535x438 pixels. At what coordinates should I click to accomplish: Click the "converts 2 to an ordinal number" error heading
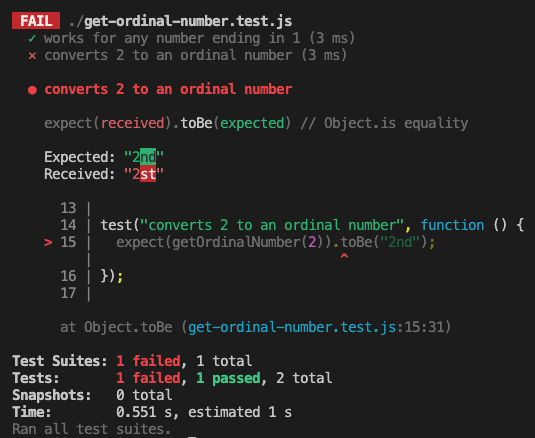click(168, 89)
